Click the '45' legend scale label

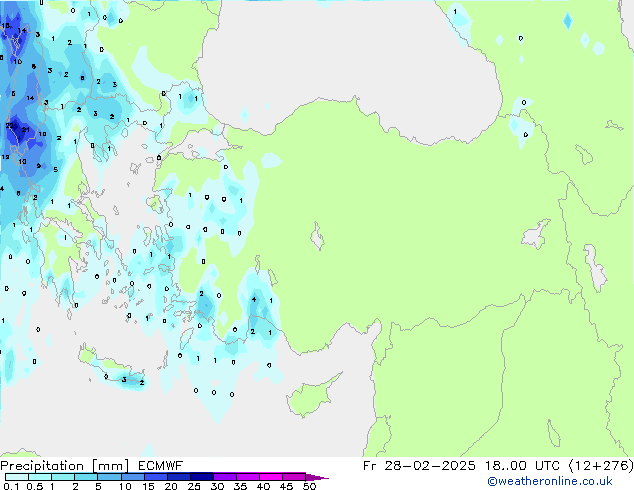(x=286, y=486)
